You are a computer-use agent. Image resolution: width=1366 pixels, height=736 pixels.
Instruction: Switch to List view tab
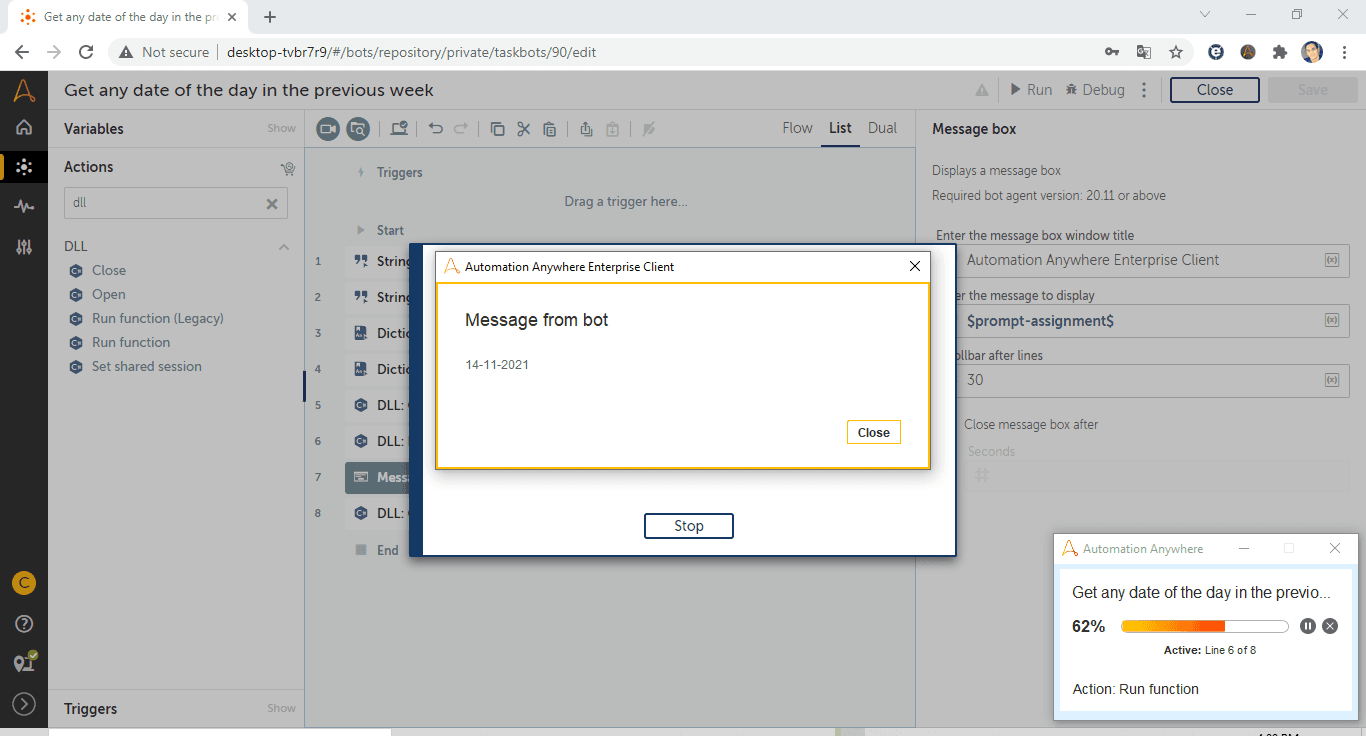840,128
